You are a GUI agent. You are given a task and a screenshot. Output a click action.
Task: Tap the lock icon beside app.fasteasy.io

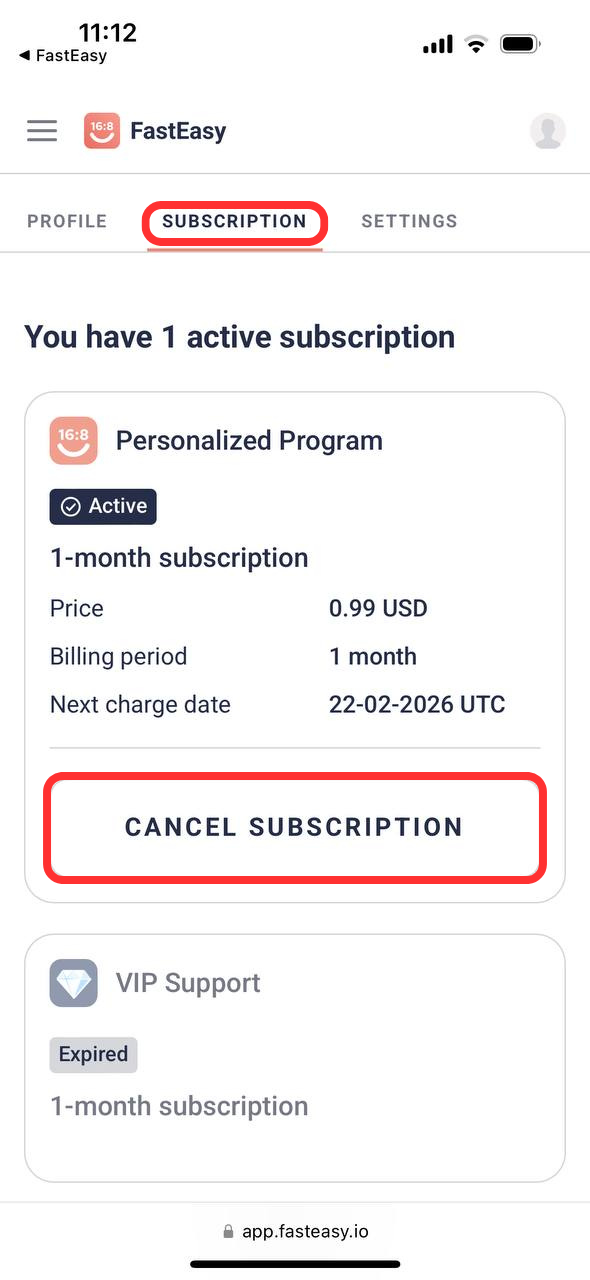228,1232
